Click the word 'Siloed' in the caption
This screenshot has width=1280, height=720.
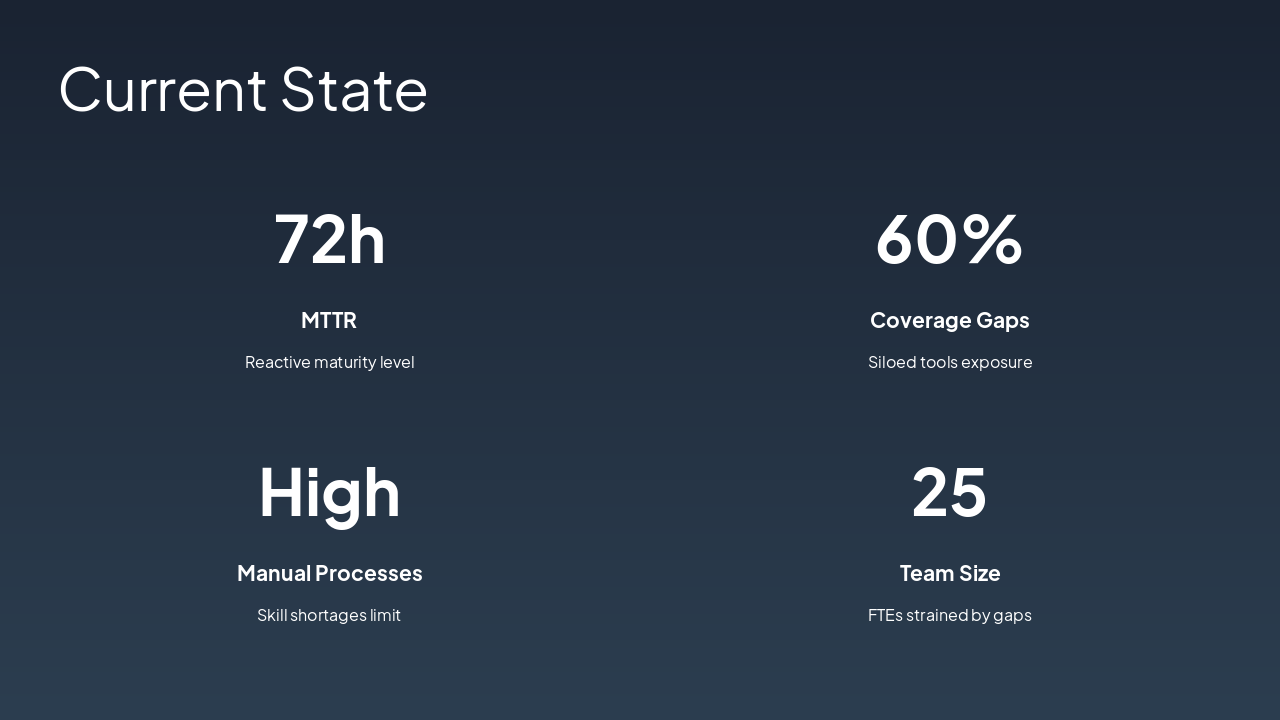coord(892,362)
